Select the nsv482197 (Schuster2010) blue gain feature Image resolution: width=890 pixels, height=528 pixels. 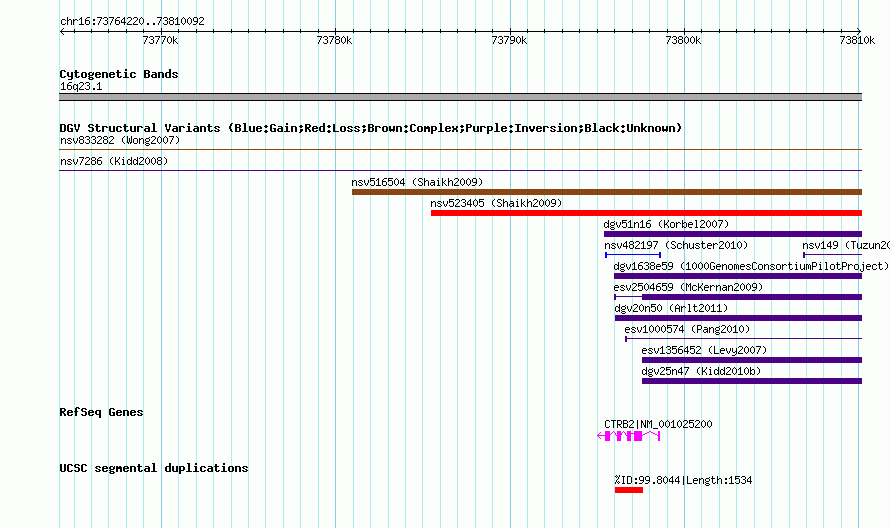(633, 255)
